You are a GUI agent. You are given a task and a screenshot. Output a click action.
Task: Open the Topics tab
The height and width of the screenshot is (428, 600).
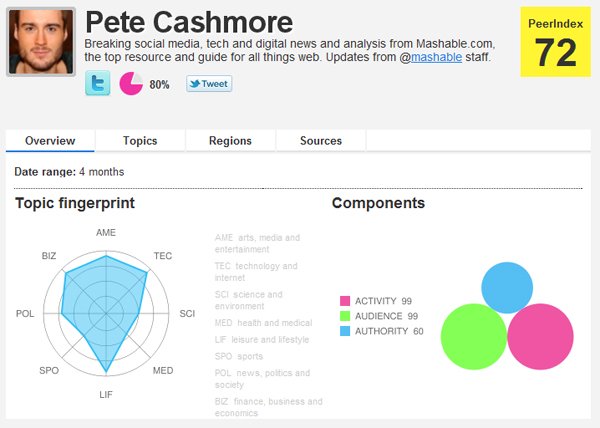pos(140,141)
